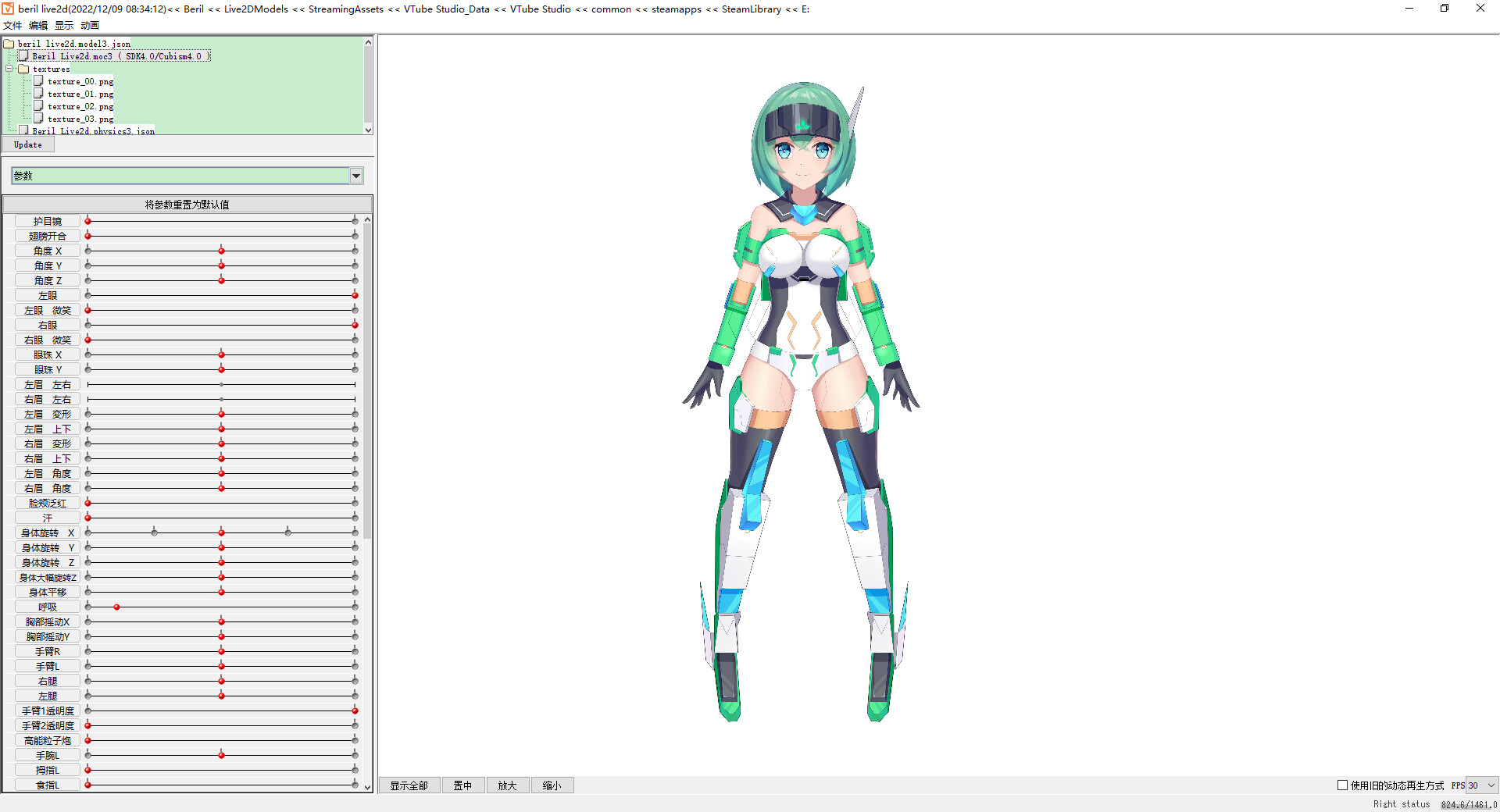Image resolution: width=1500 pixels, height=812 pixels.
Task: Enable 使用旧的动态再生方式 checkbox
Action: tap(1343, 785)
